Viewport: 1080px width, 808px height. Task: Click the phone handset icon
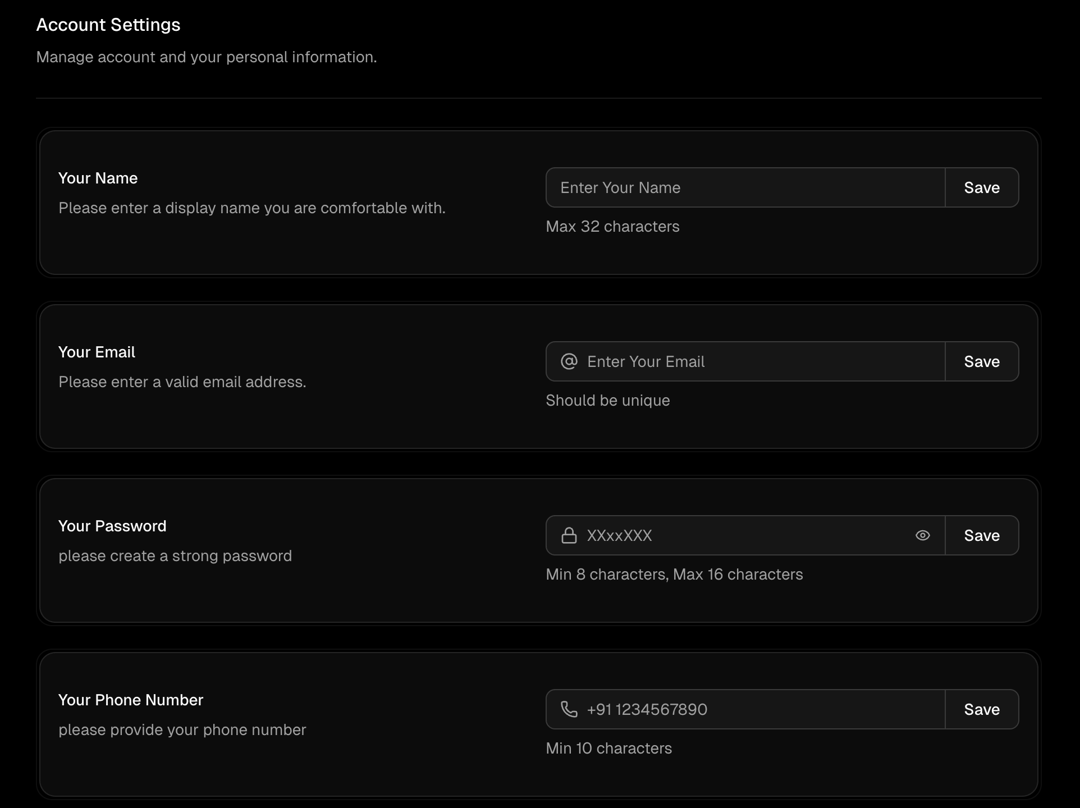(x=569, y=709)
